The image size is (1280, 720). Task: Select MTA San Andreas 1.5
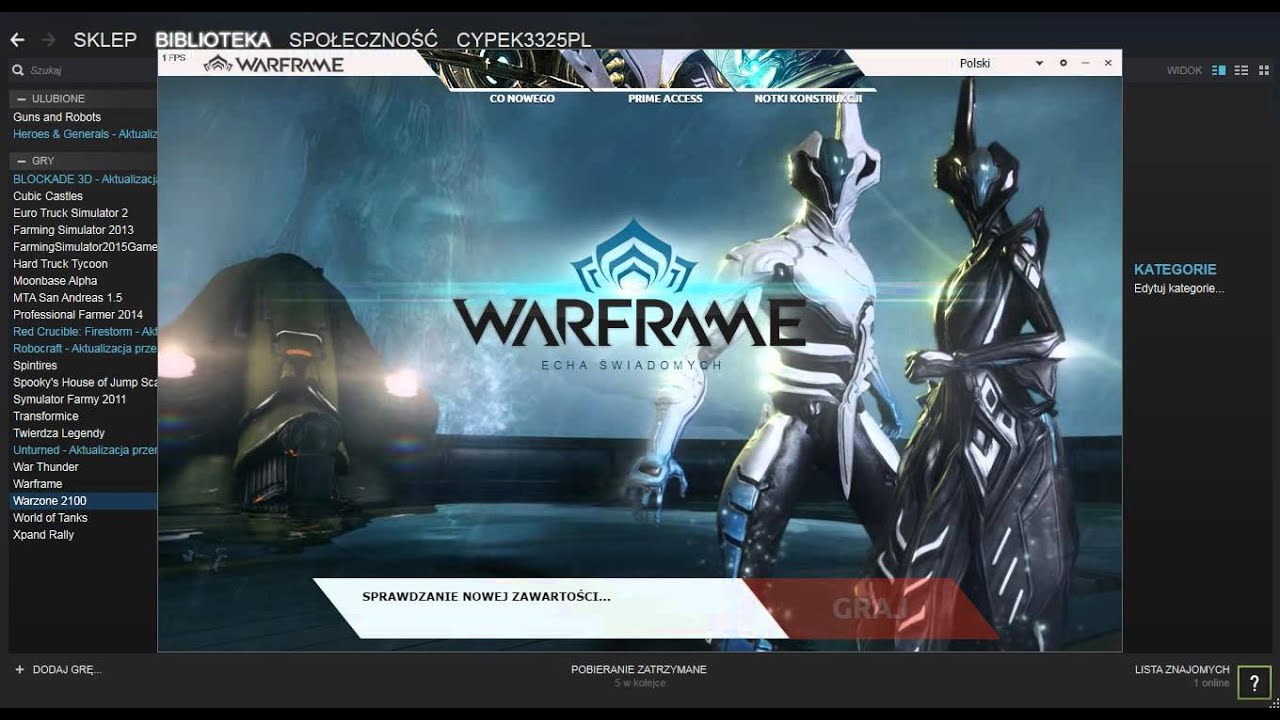point(67,298)
